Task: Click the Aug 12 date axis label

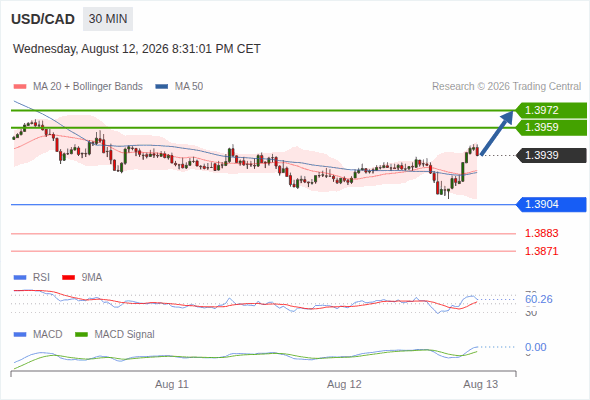Action: pyautogui.click(x=344, y=385)
